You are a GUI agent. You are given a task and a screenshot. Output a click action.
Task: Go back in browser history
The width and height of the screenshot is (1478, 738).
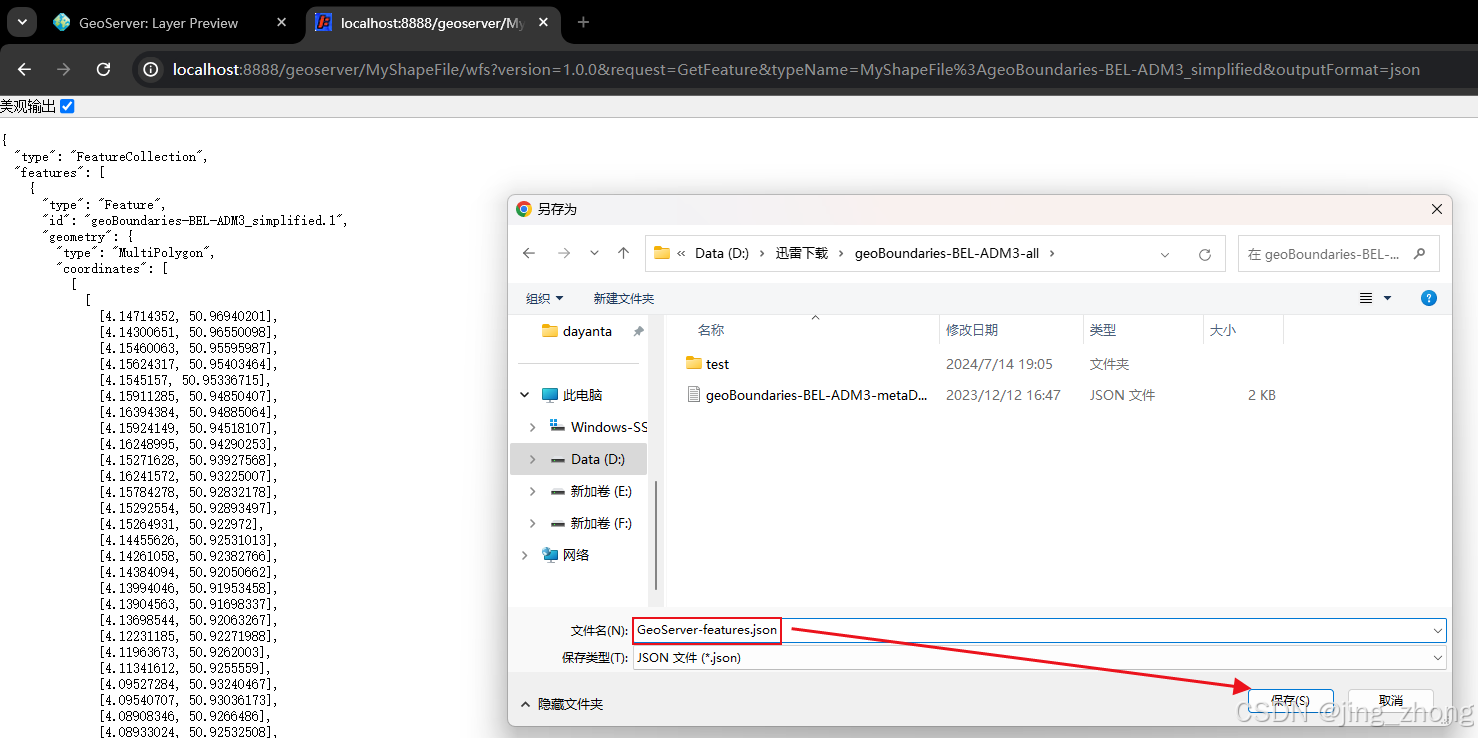25,69
